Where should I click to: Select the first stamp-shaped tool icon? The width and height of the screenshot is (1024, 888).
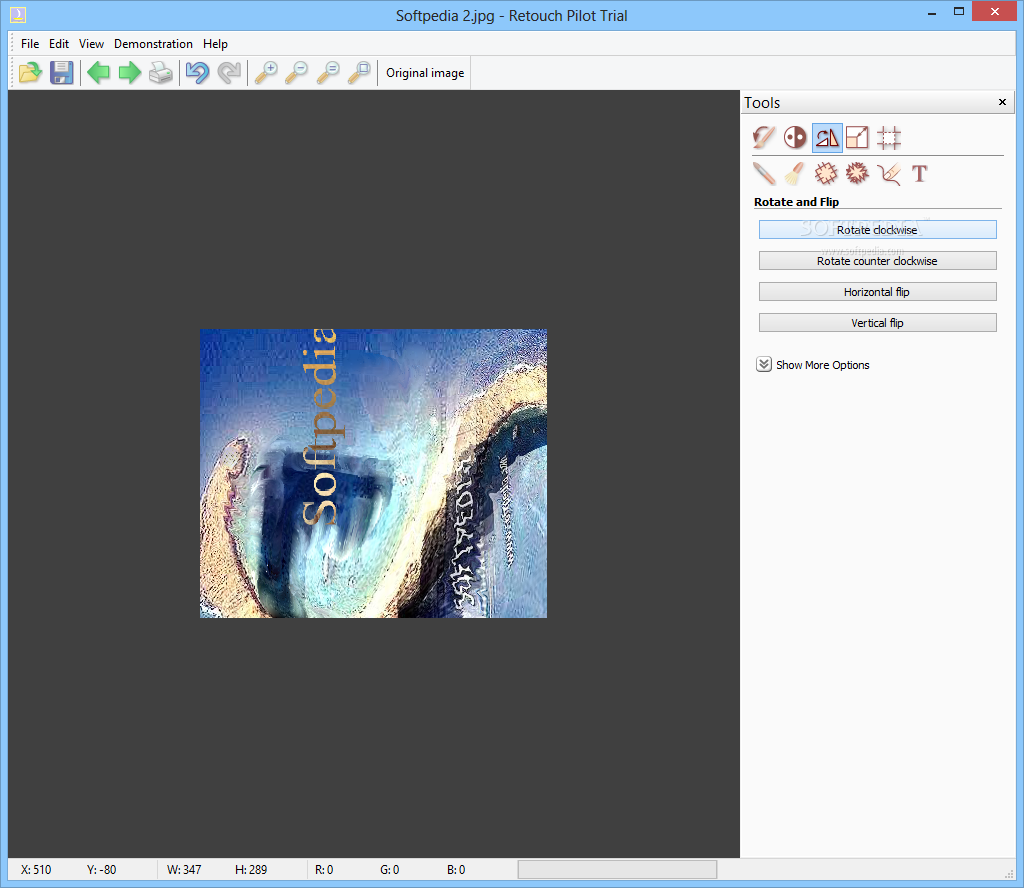coord(826,174)
